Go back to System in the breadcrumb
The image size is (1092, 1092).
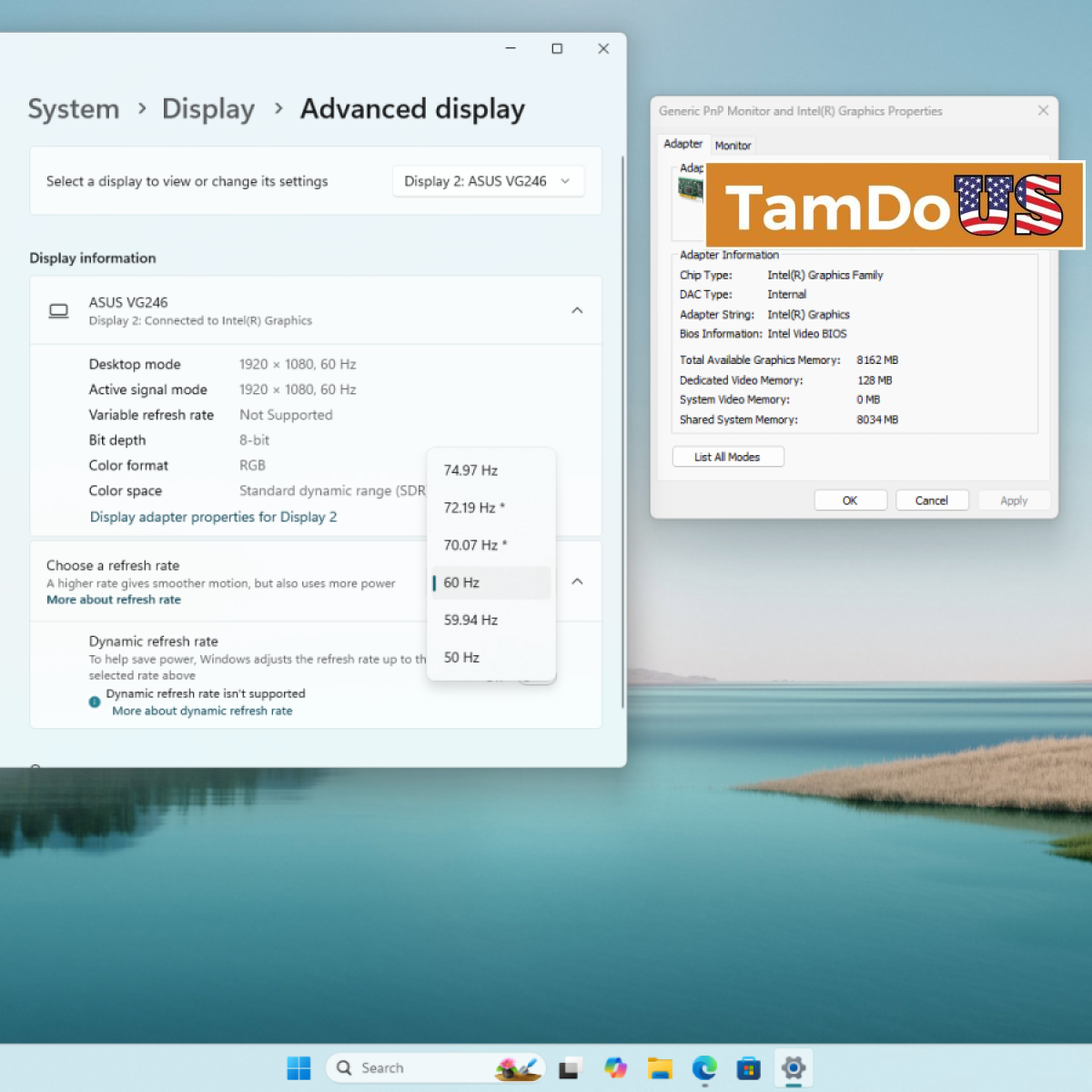pyautogui.click(x=74, y=109)
